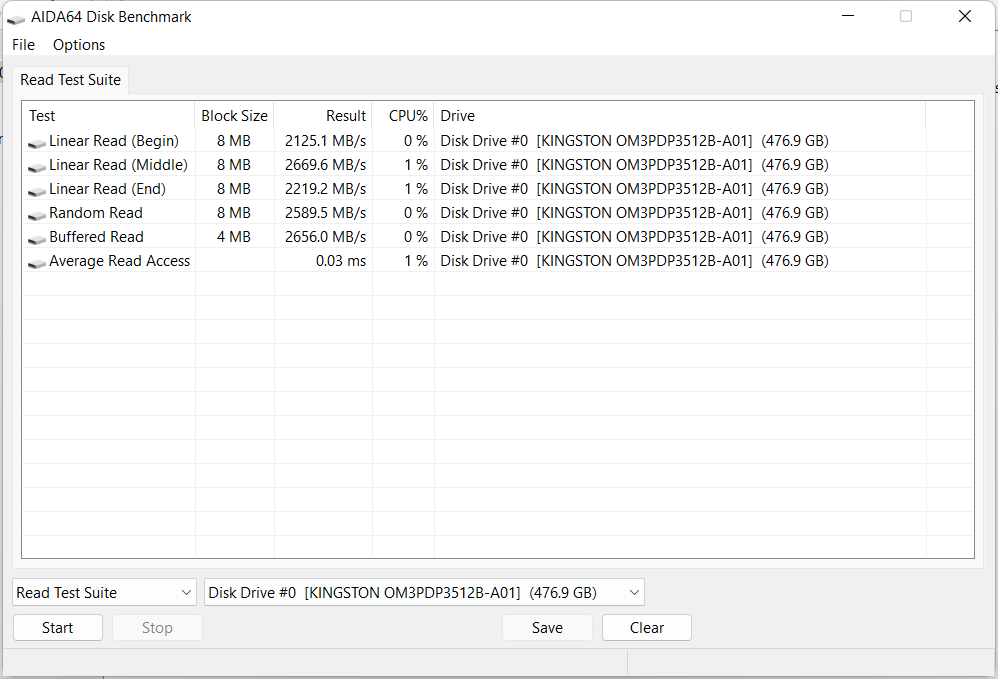Viewport: 998px width, 679px height.
Task: Click the 2219.2 MB/s result value
Action: coord(325,189)
